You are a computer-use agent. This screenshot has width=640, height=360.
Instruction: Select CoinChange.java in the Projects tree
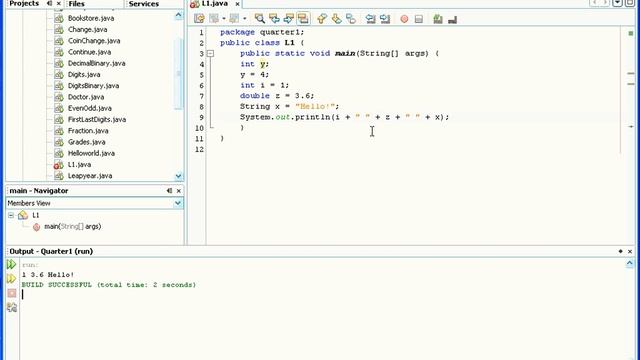coord(94,41)
